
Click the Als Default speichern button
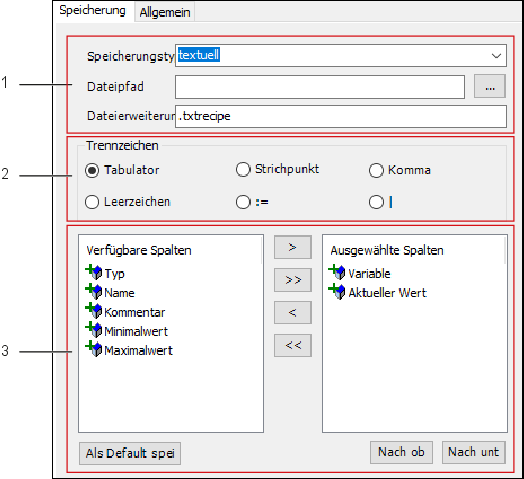[130, 454]
